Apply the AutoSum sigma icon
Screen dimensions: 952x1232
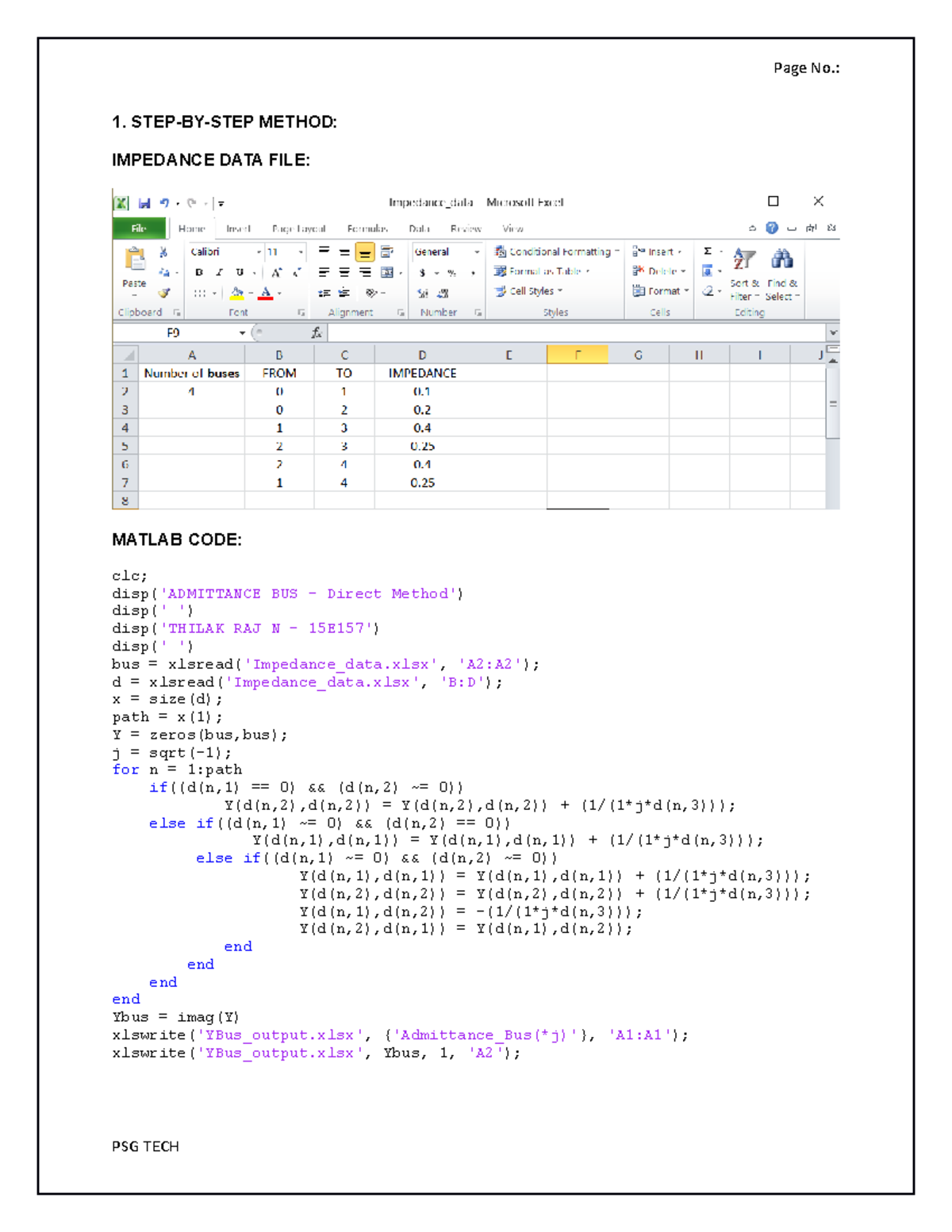coord(707,251)
